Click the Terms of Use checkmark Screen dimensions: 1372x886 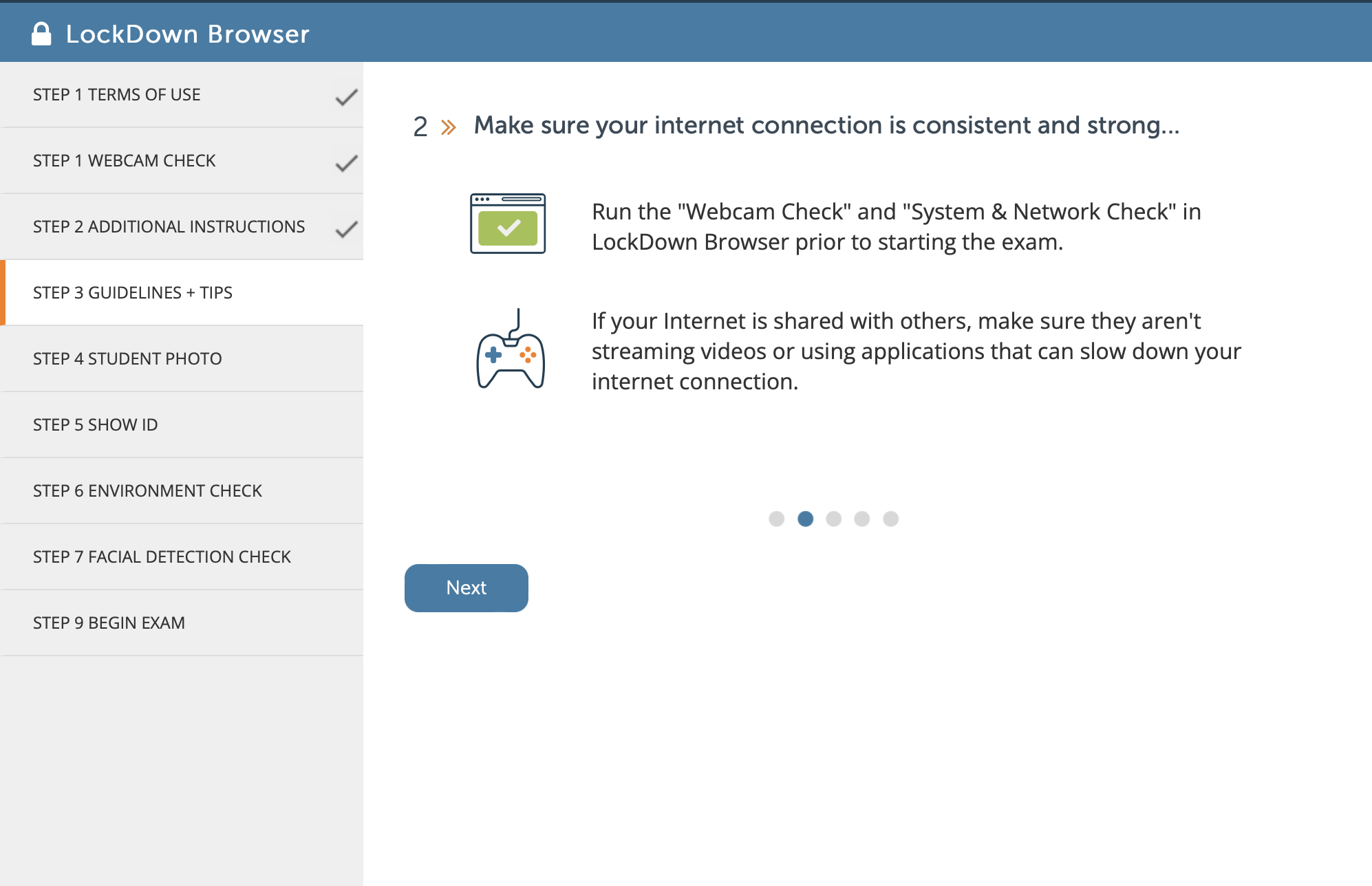pos(346,97)
